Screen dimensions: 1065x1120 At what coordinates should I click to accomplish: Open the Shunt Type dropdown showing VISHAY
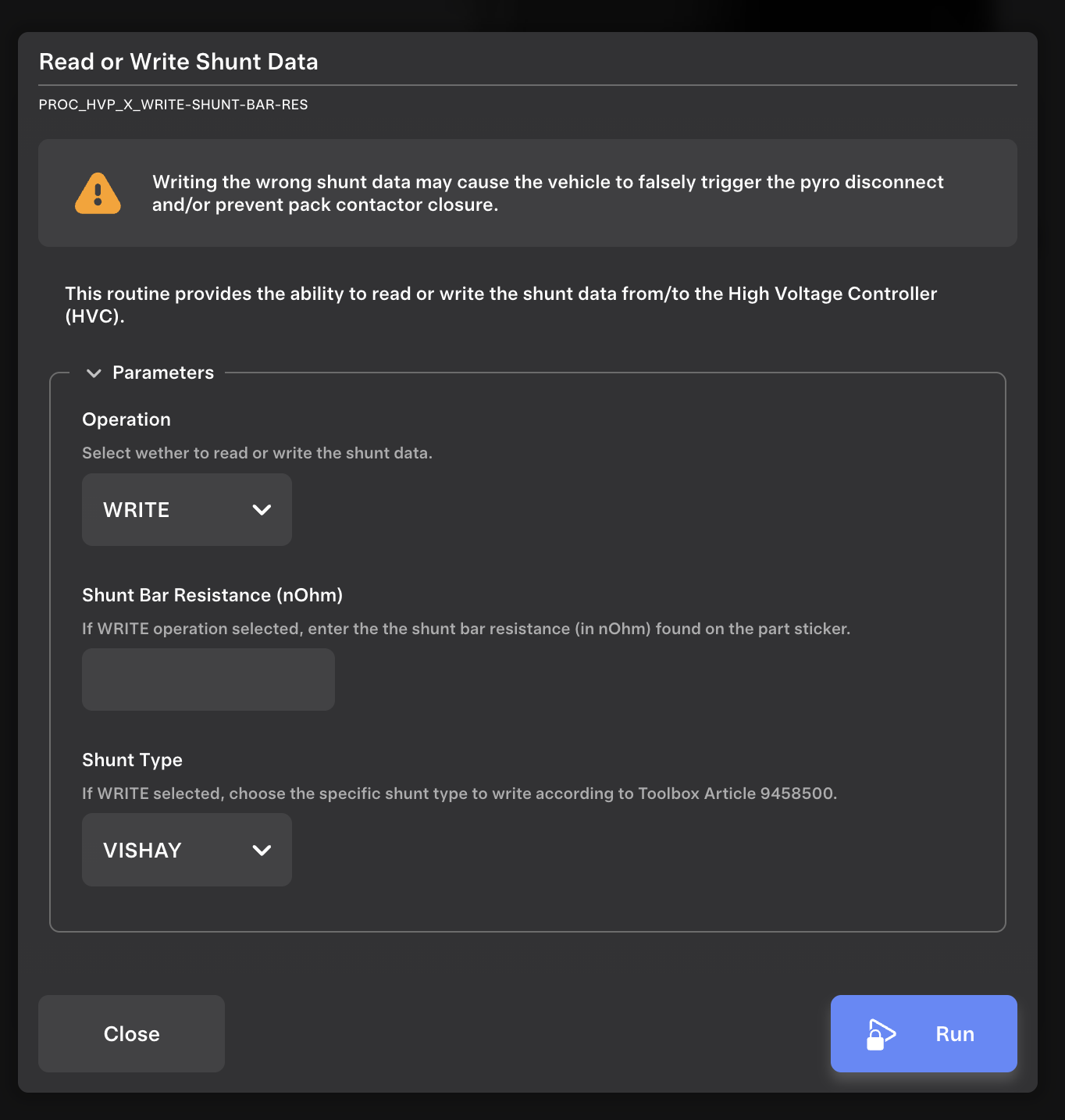187,850
